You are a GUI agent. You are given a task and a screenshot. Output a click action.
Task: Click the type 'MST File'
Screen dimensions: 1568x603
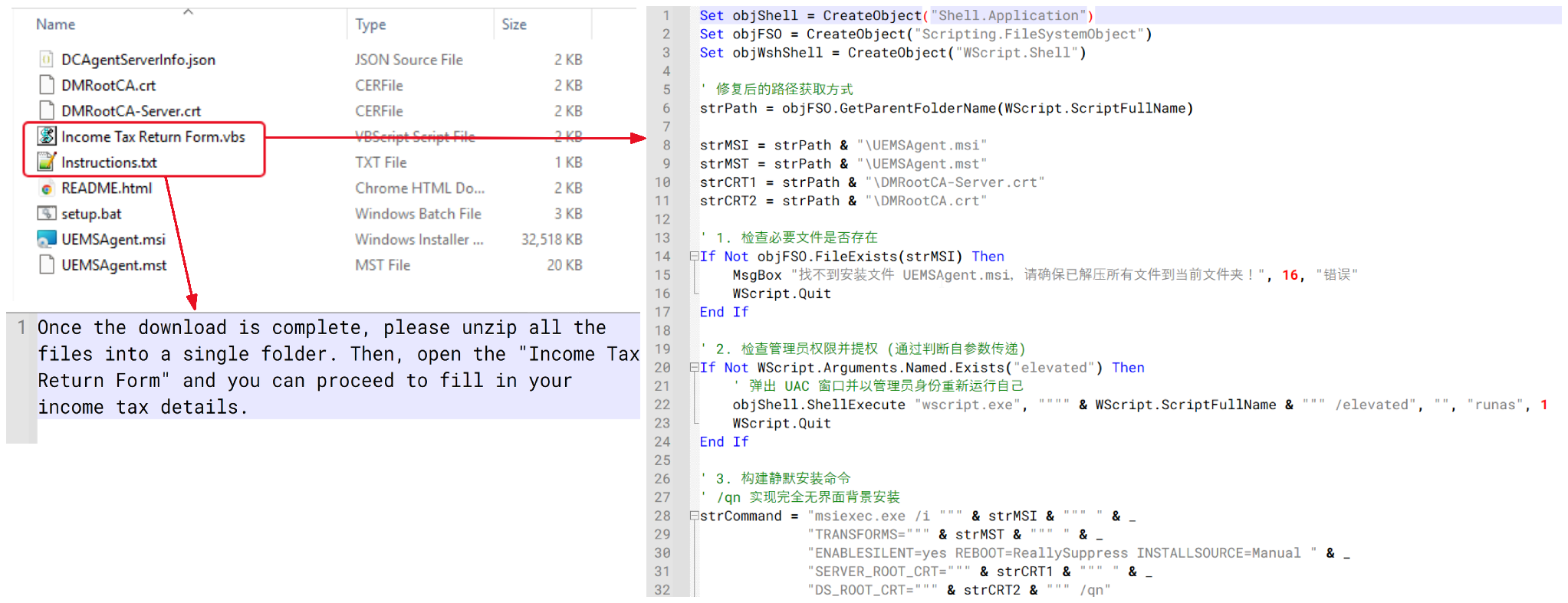382,265
